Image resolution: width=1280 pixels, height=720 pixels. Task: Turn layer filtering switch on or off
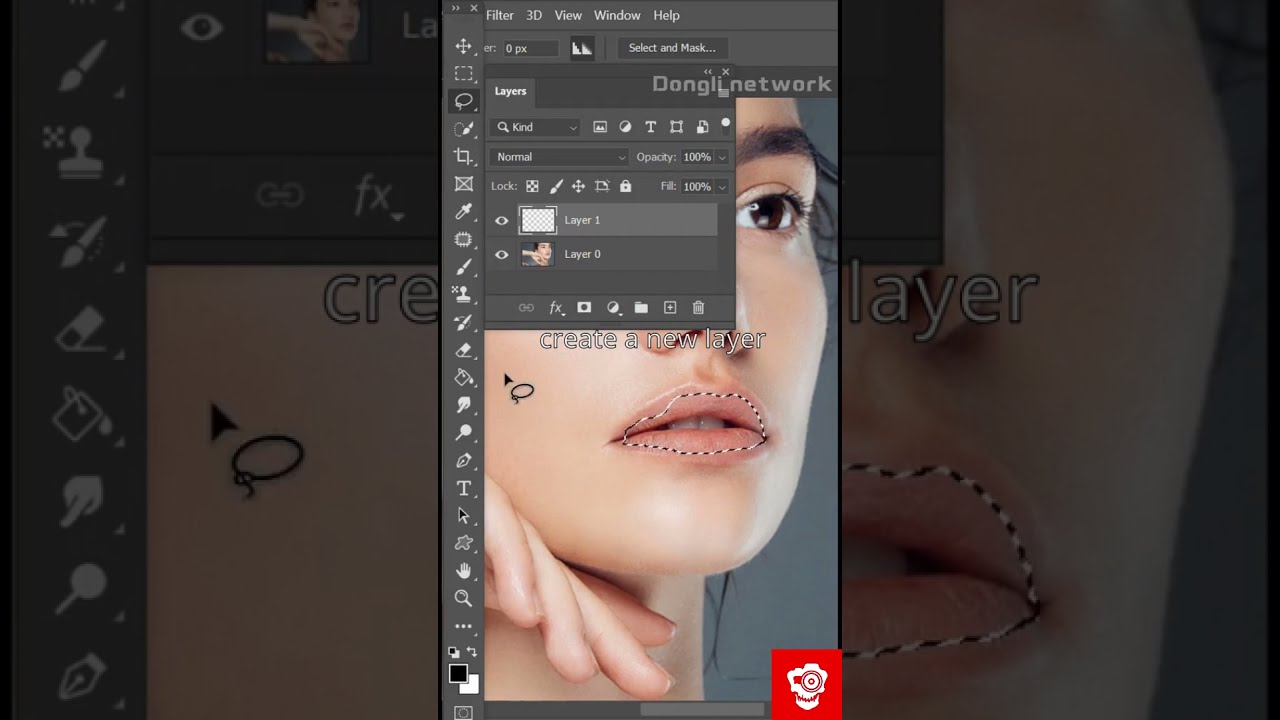[725, 126]
